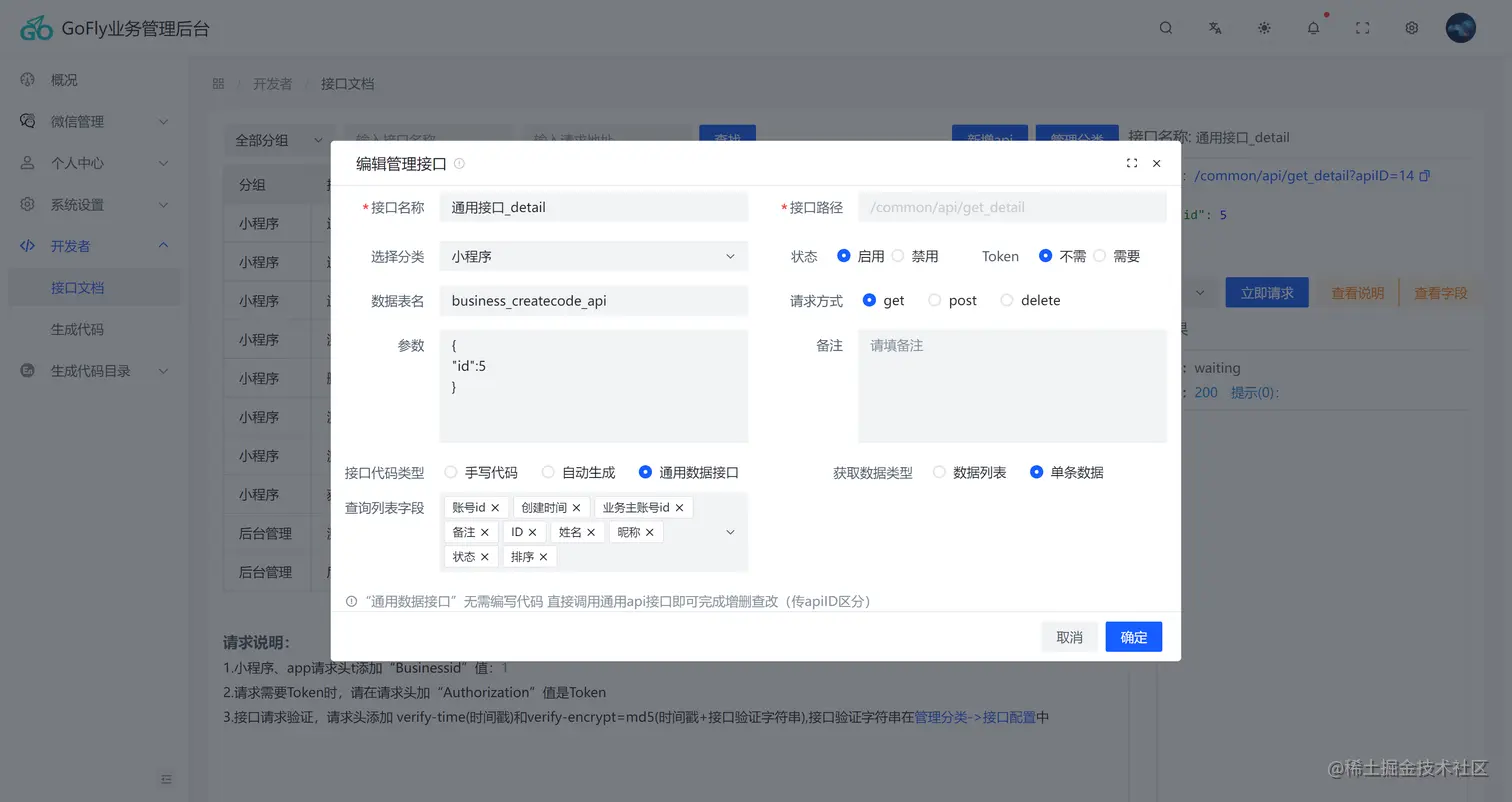This screenshot has height=802, width=1512.
Task: Open the 选择分类 dropdown showing 小程序
Action: coord(593,256)
